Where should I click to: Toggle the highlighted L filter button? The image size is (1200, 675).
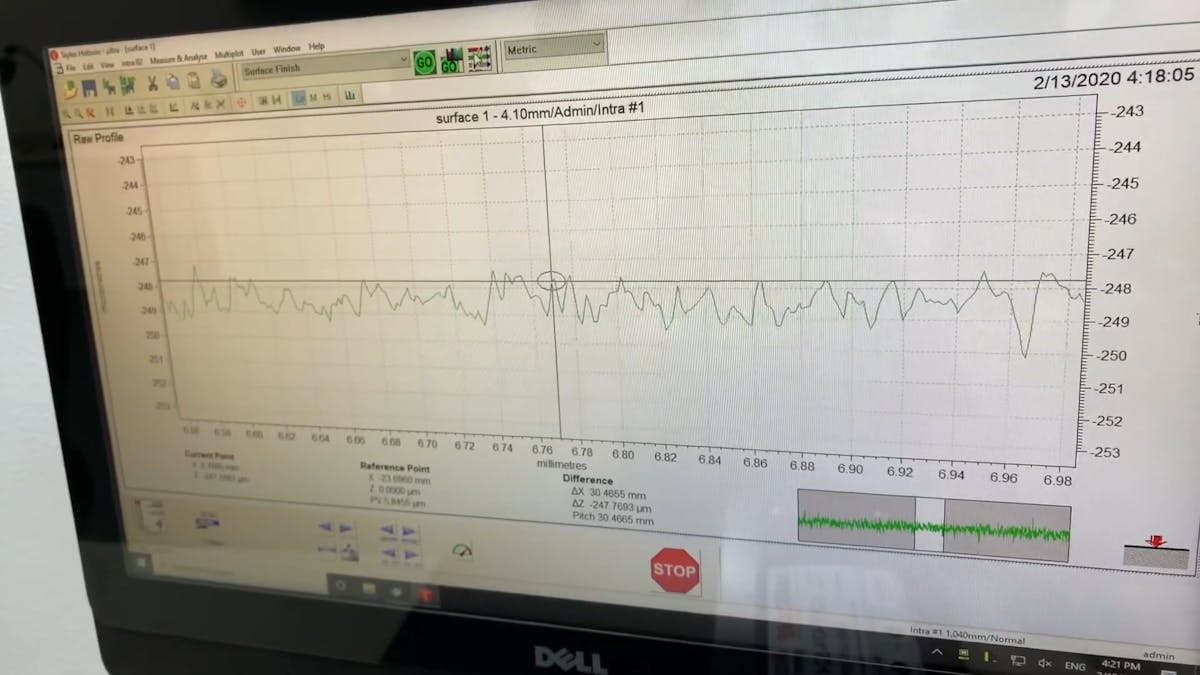pos(298,98)
